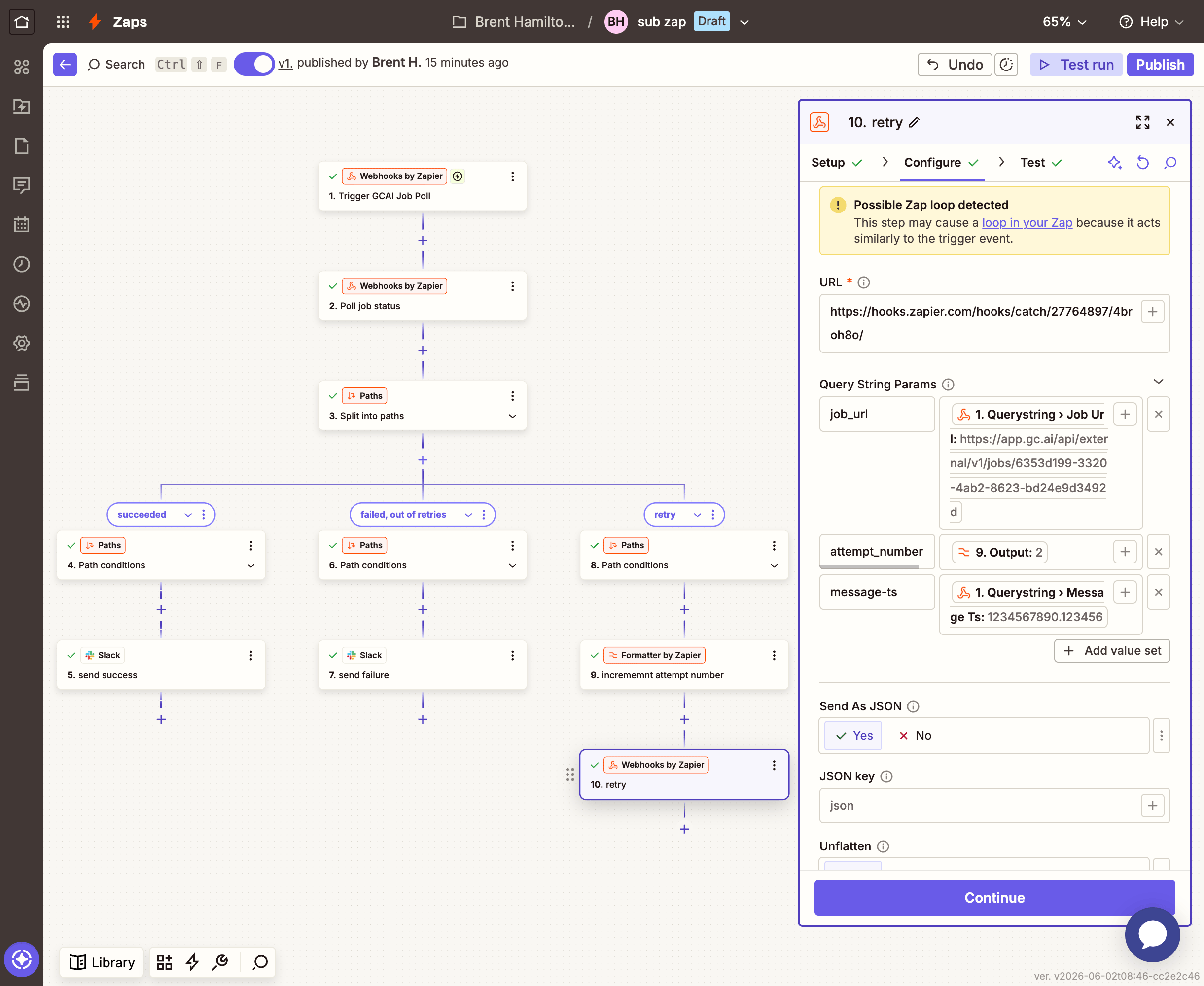Screen dimensions: 1204x986
Task: Set Send As JSON to Yes
Action: [x=853, y=736]
